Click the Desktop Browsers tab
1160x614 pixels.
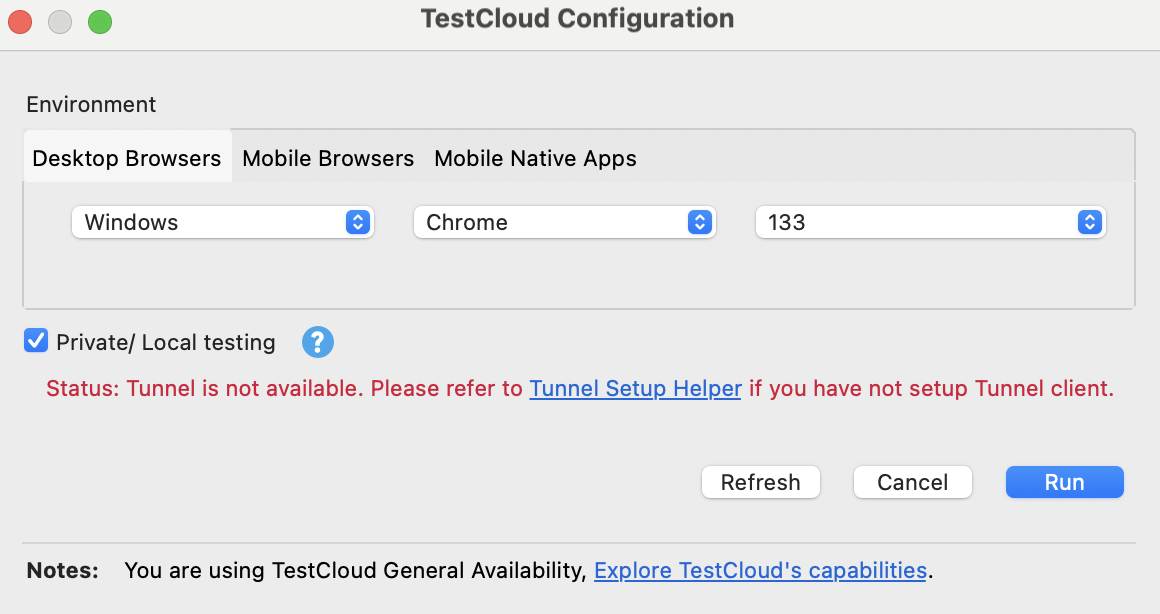(x=127, y=158)
